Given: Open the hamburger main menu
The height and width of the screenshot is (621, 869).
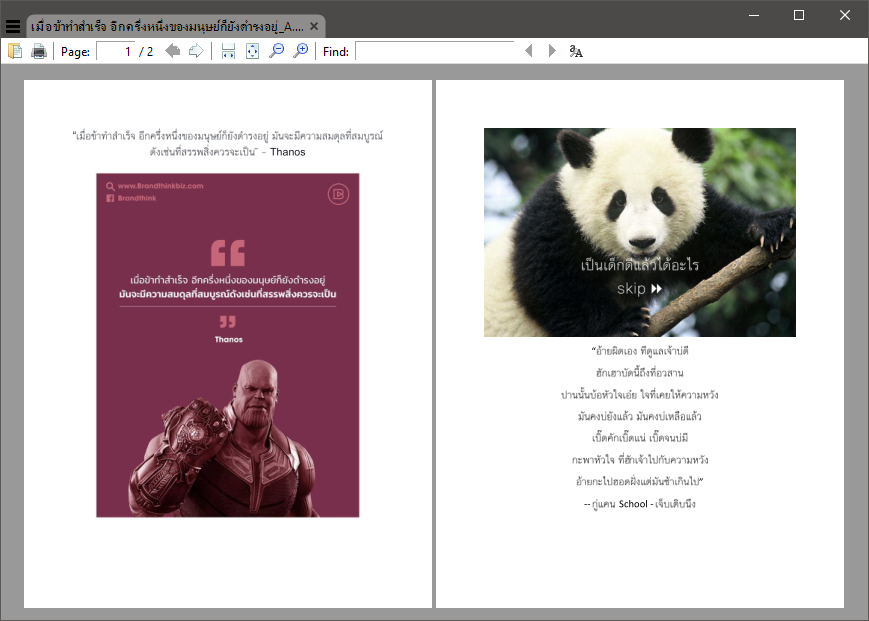Looking at the screenshot, I should (13, 26).
